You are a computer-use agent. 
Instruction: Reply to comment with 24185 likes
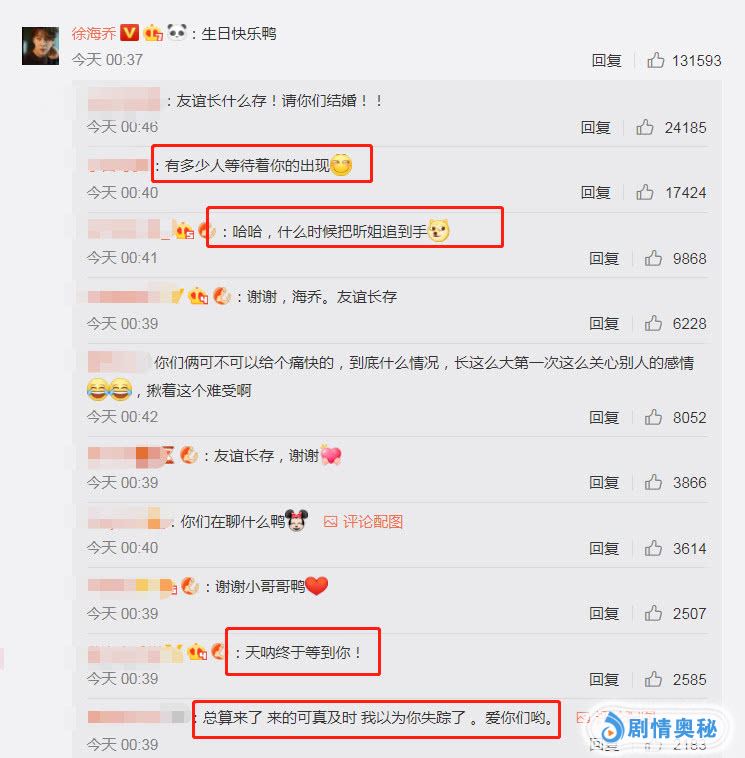595,128
